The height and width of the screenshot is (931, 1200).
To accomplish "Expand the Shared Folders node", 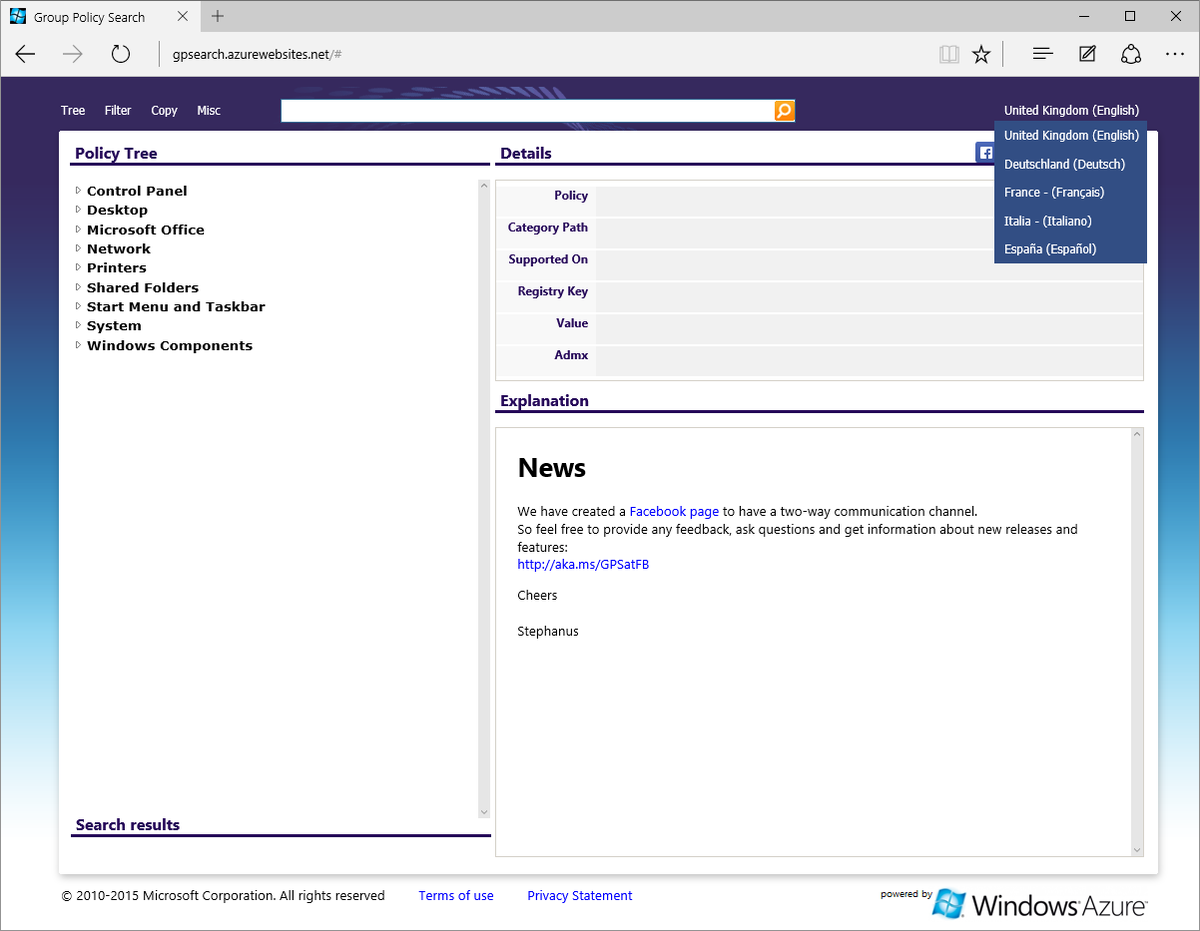I will [x=78, y=287].
